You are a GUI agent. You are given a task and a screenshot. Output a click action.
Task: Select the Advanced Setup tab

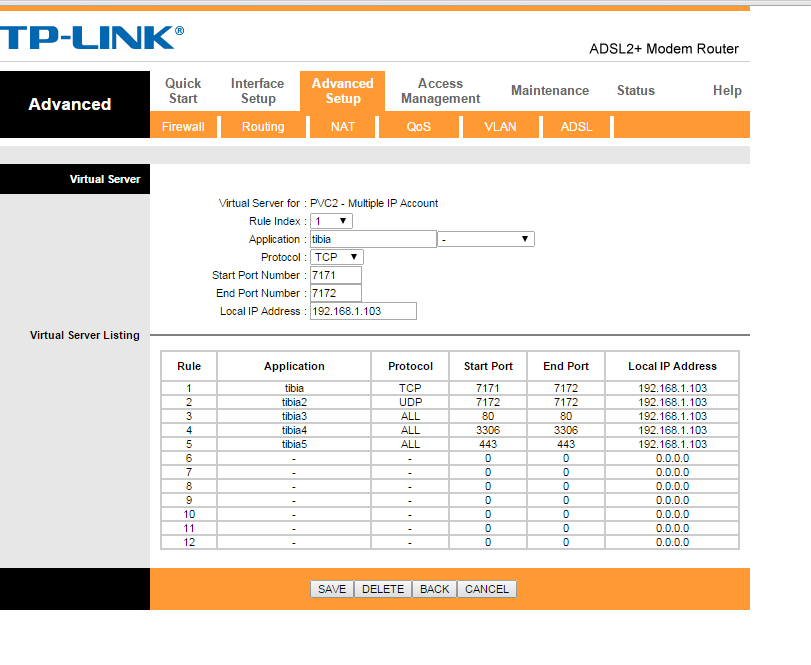pos(342,91)
